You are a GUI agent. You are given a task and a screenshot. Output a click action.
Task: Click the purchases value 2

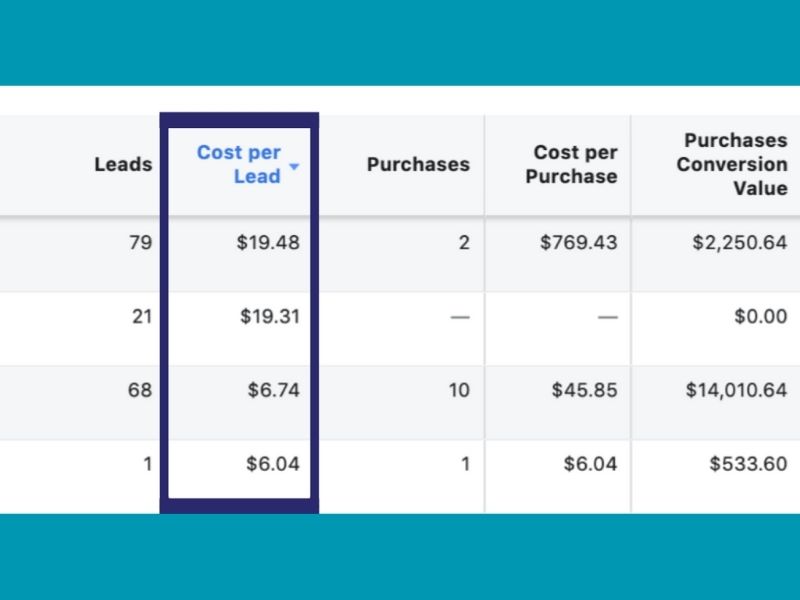pyautogui.click(x=464, y=242)
